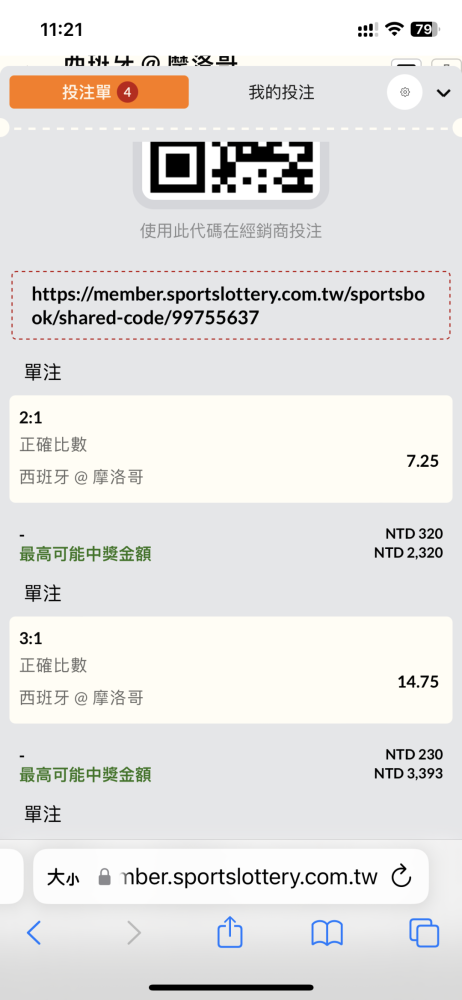Tap the 14.75 odds value
462x1000 pixels.
[x=418, y=682]
